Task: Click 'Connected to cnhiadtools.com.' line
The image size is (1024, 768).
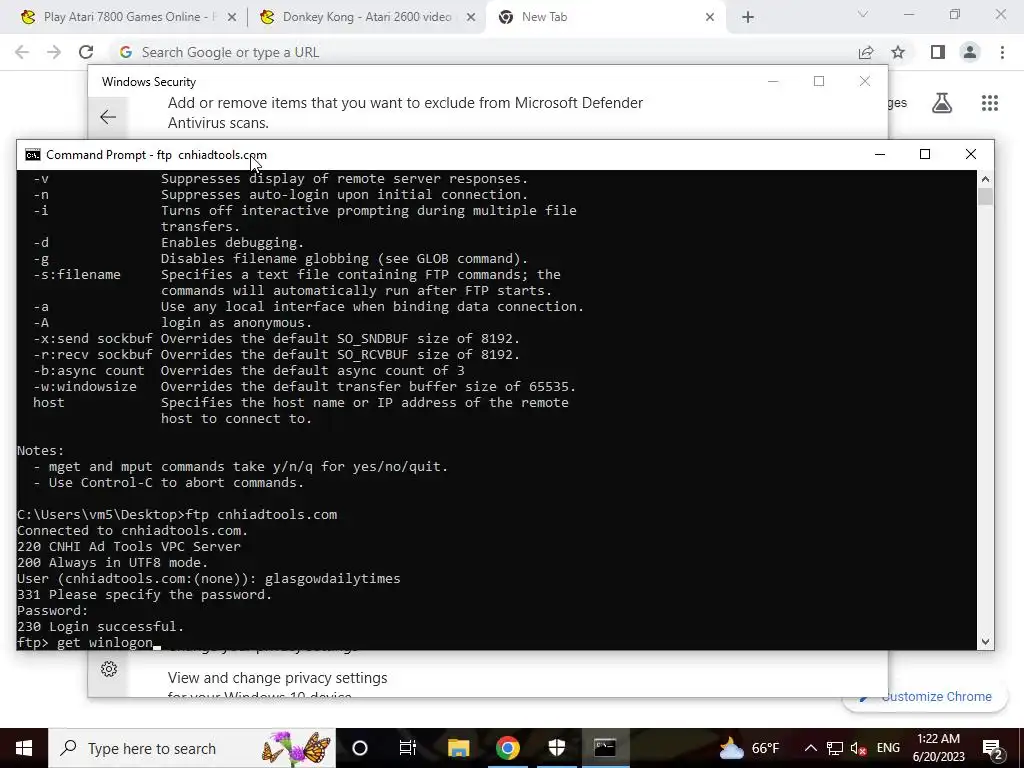Action: 133,530
